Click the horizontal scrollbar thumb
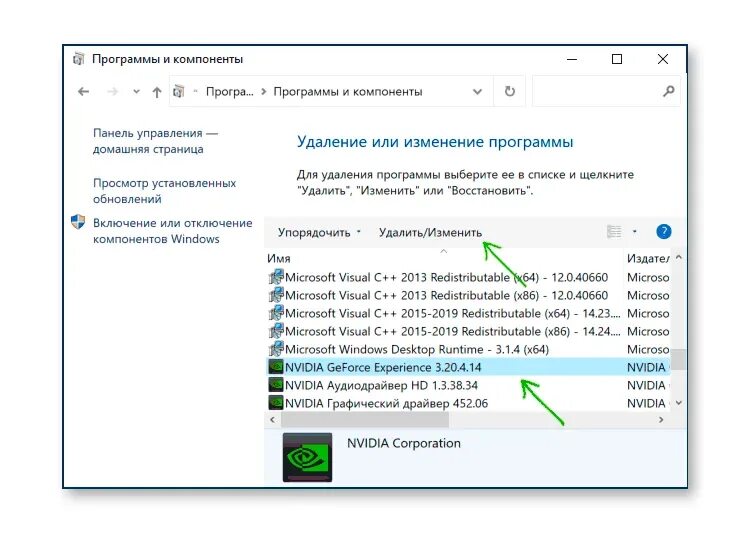The image size is (751, 534). click(x=365, y=420)
